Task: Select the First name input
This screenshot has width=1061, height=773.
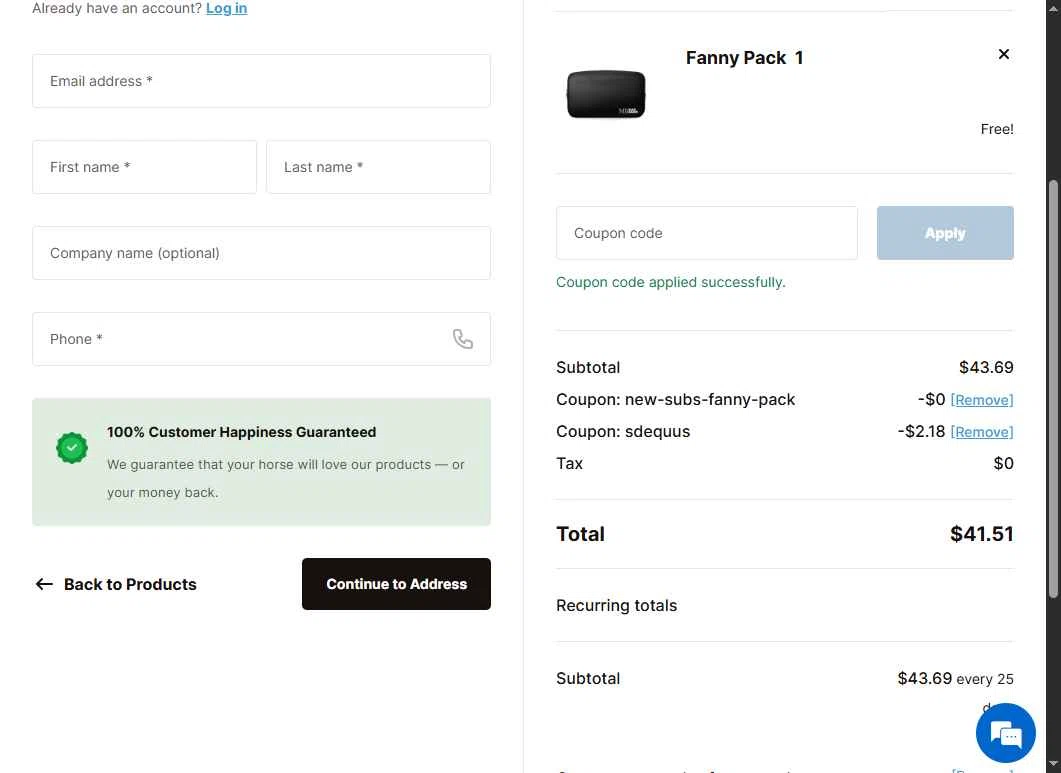Action: (x=144, y=167)
